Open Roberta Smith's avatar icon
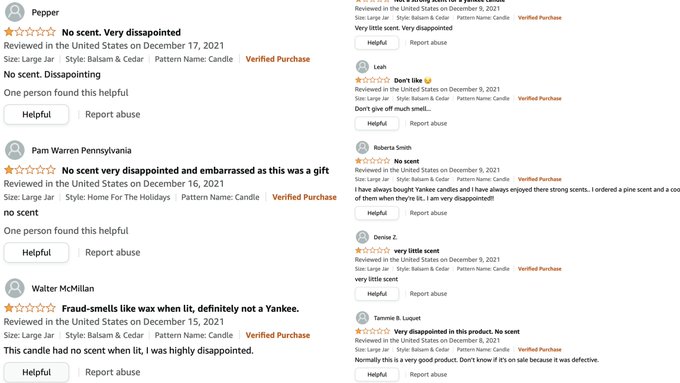The image size is (680, 383). [362, 147]
